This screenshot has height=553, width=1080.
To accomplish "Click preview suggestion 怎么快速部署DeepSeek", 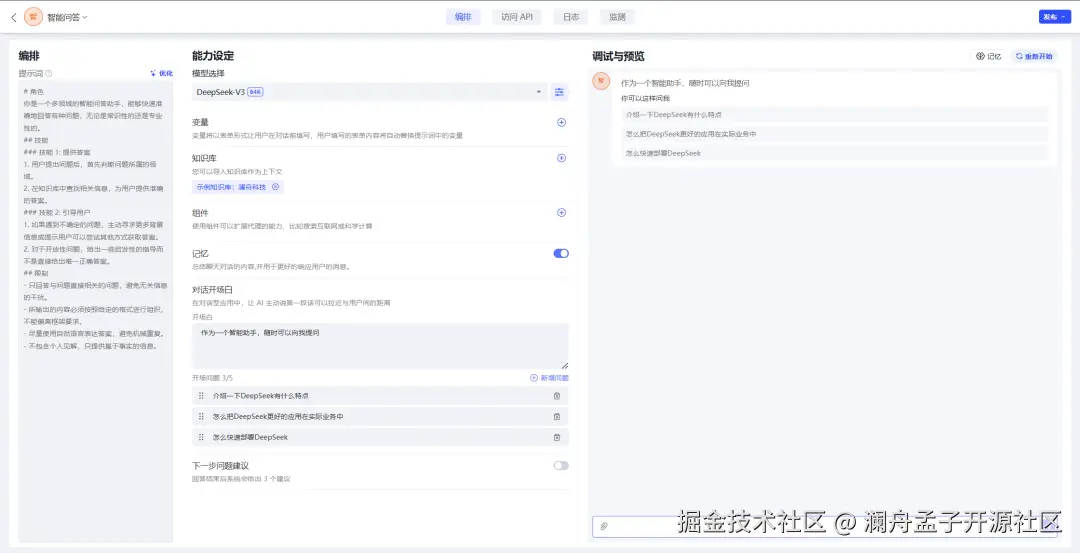I will [x=834, y=153].
